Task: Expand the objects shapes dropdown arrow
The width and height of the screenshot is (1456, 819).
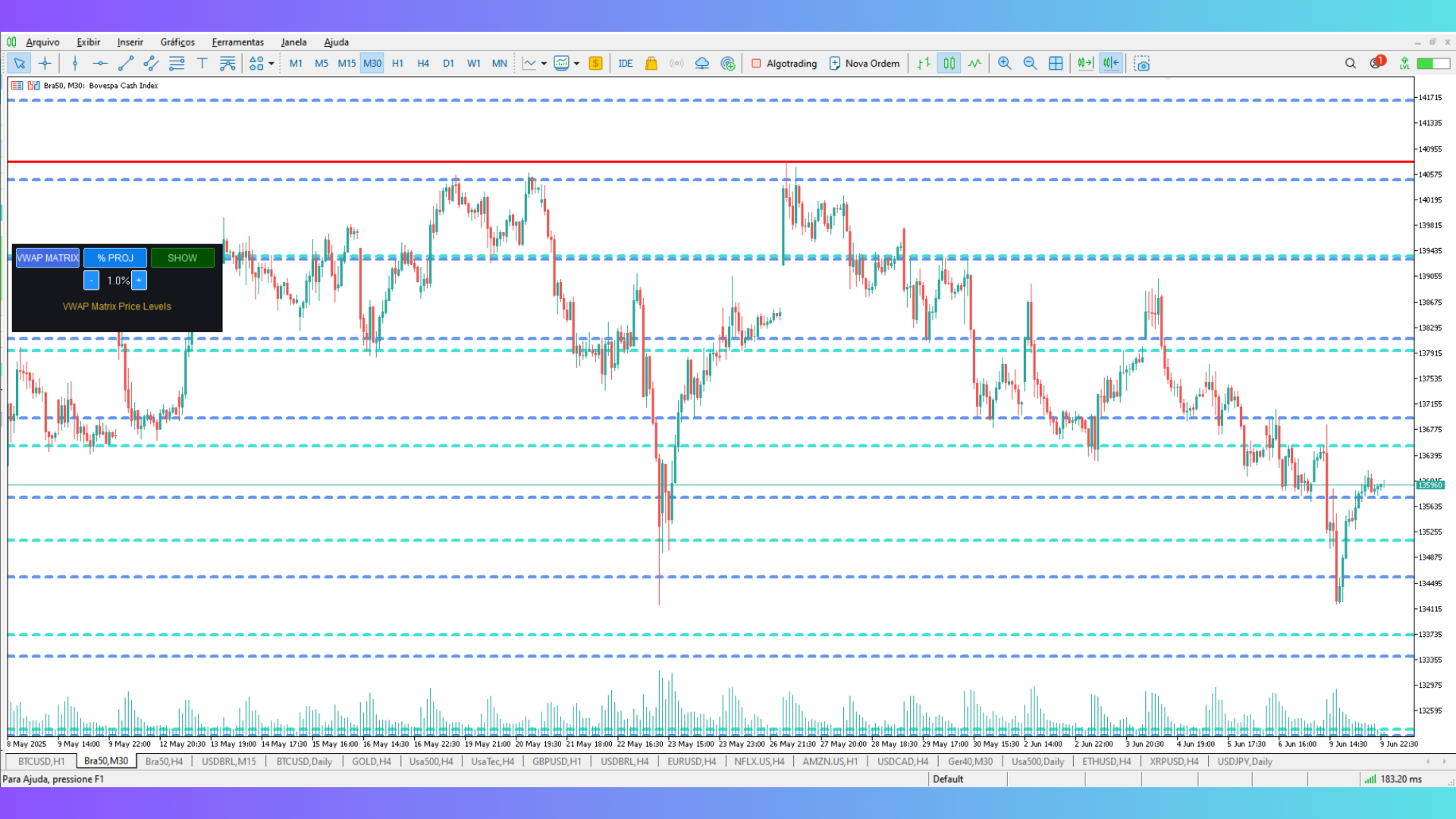Action: coord(271,64)
